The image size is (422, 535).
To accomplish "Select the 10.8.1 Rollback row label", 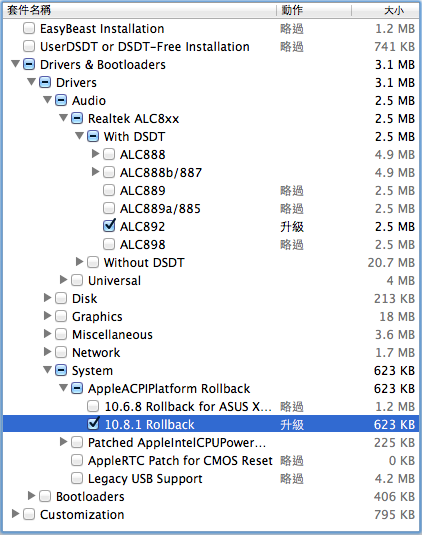I will (149, 425).
